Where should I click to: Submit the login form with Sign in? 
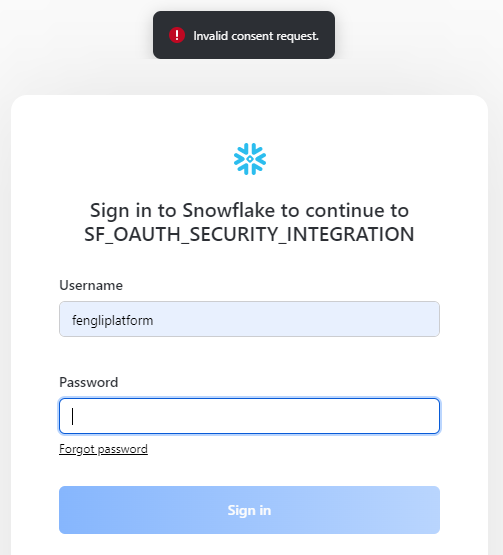pos(249,510)
